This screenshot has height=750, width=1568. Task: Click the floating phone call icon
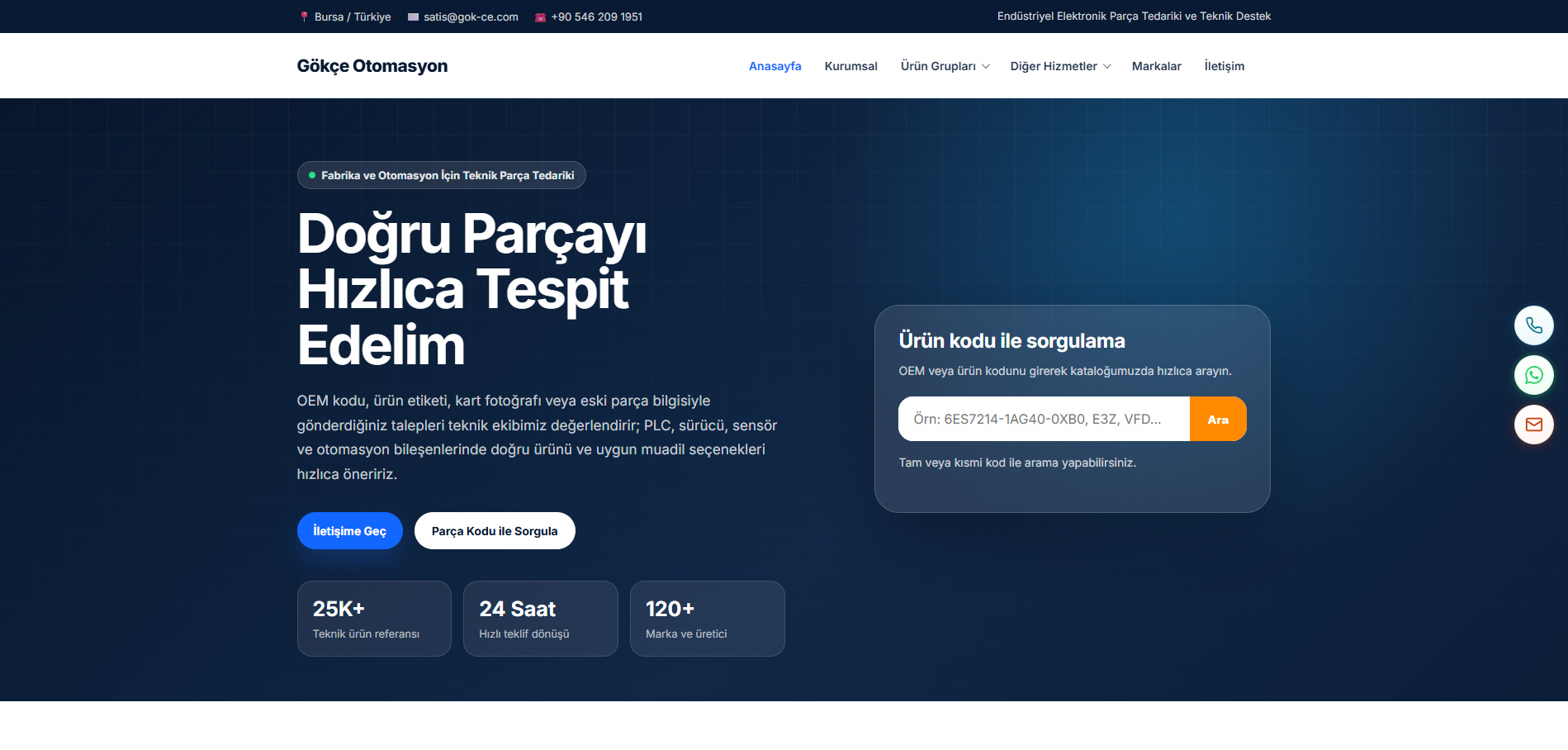click(1533, 325)
